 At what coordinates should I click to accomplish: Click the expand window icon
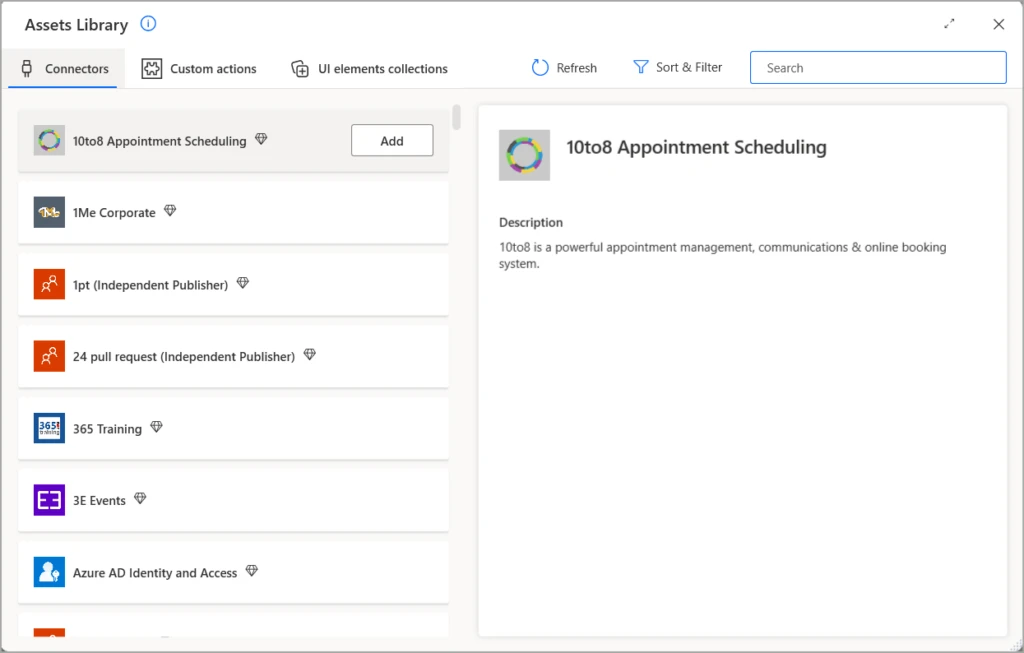[949, 24]
